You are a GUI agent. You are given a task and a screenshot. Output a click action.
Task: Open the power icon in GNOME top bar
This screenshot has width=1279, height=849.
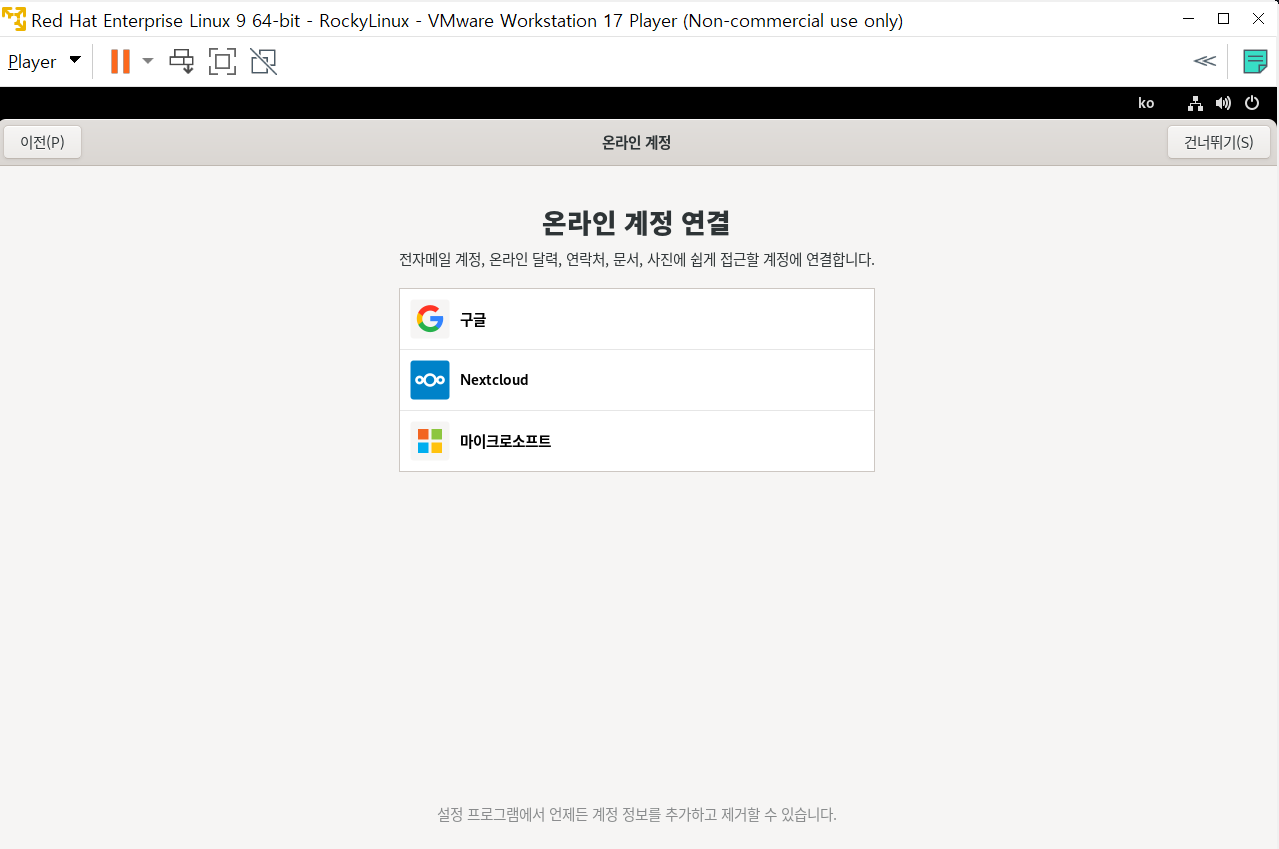coord(1252,103)
